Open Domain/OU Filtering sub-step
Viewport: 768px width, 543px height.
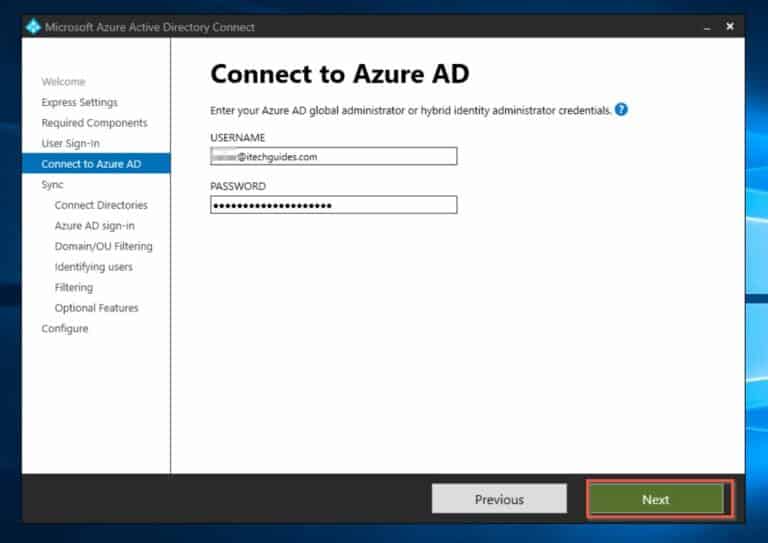103,246
